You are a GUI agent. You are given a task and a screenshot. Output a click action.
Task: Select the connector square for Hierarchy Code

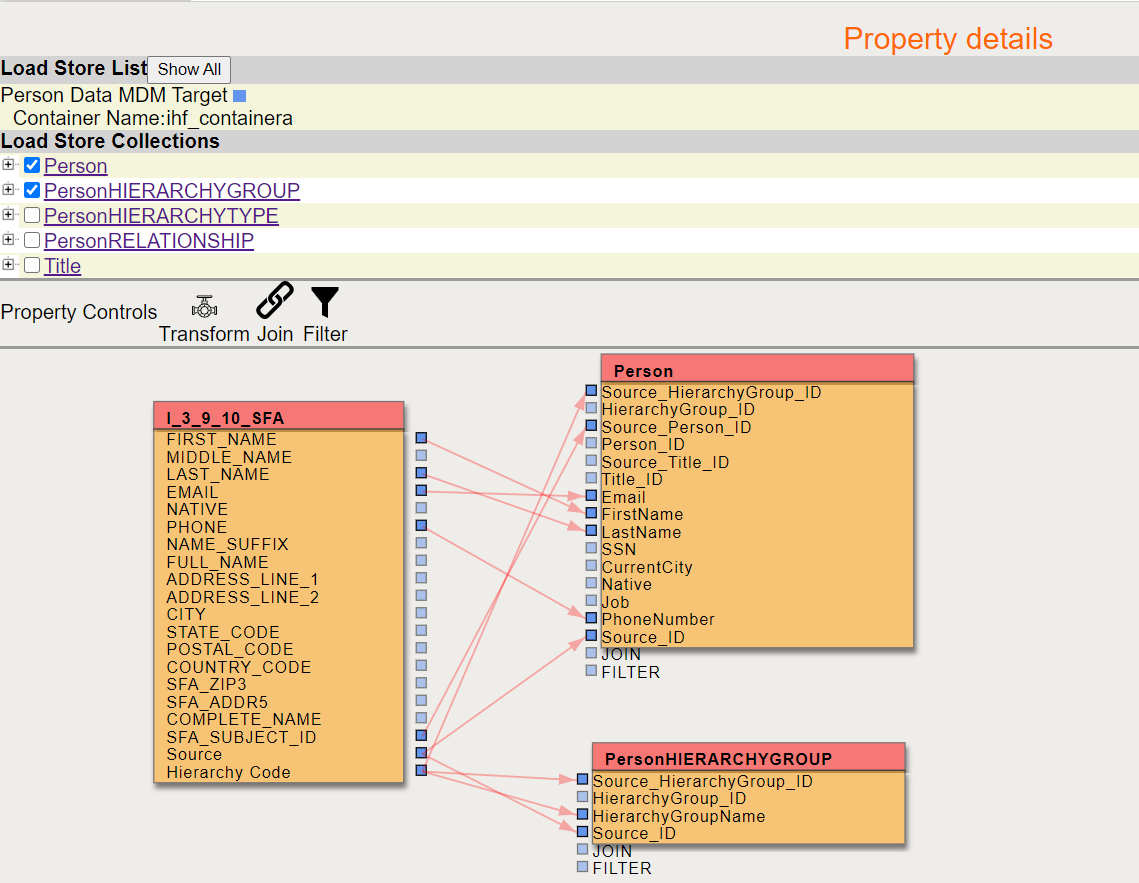(421, 770)
